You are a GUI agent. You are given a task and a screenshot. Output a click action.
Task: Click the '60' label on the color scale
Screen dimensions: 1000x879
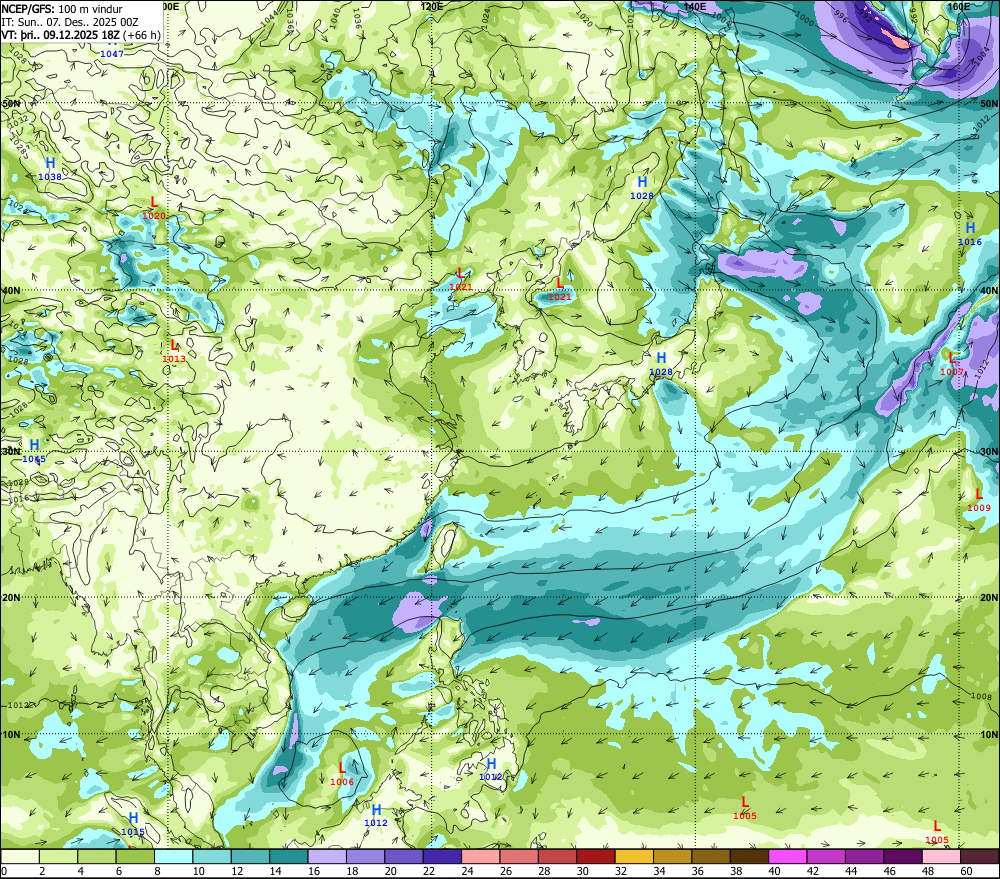click(966, 871)
